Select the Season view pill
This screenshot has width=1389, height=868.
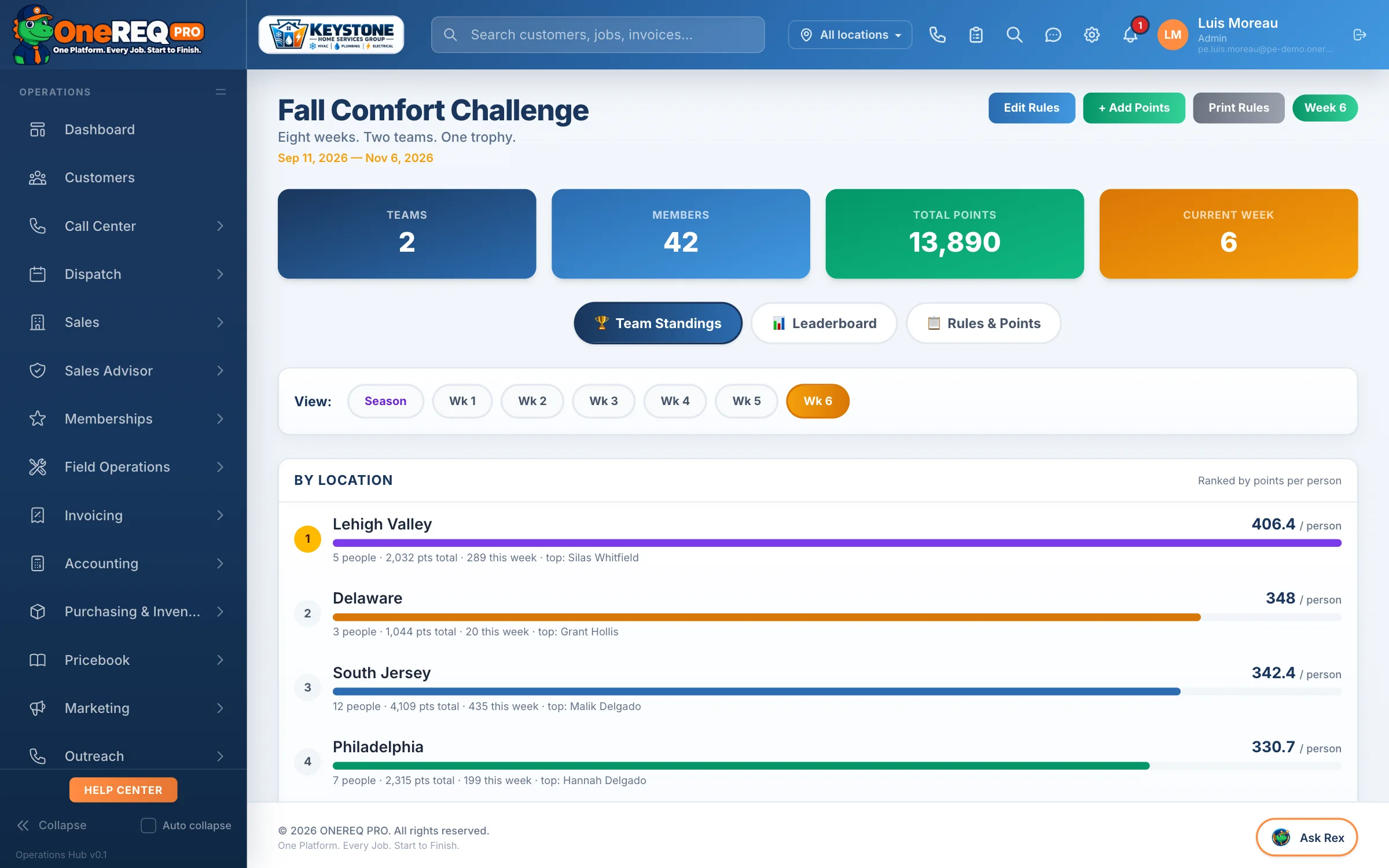click(385, 401)
